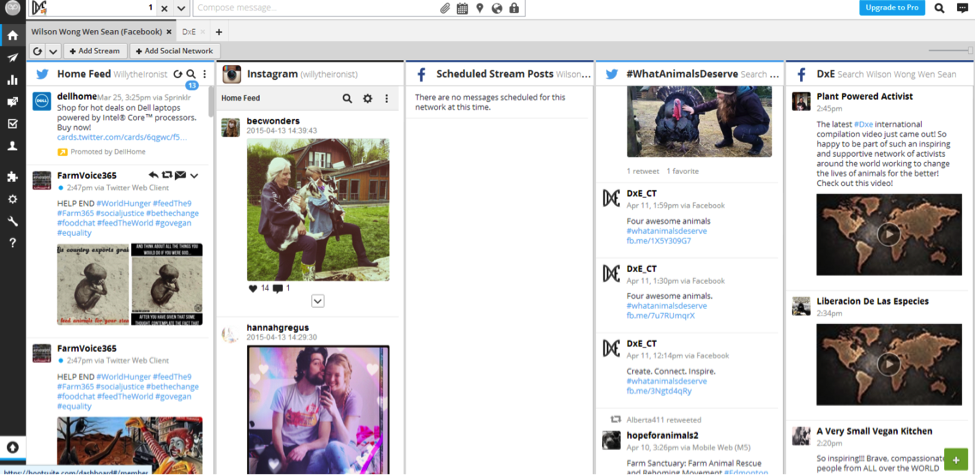Open Twitter Home Feed stream options menu
This screenshot has height=475, width=975.
click(205, 74)
